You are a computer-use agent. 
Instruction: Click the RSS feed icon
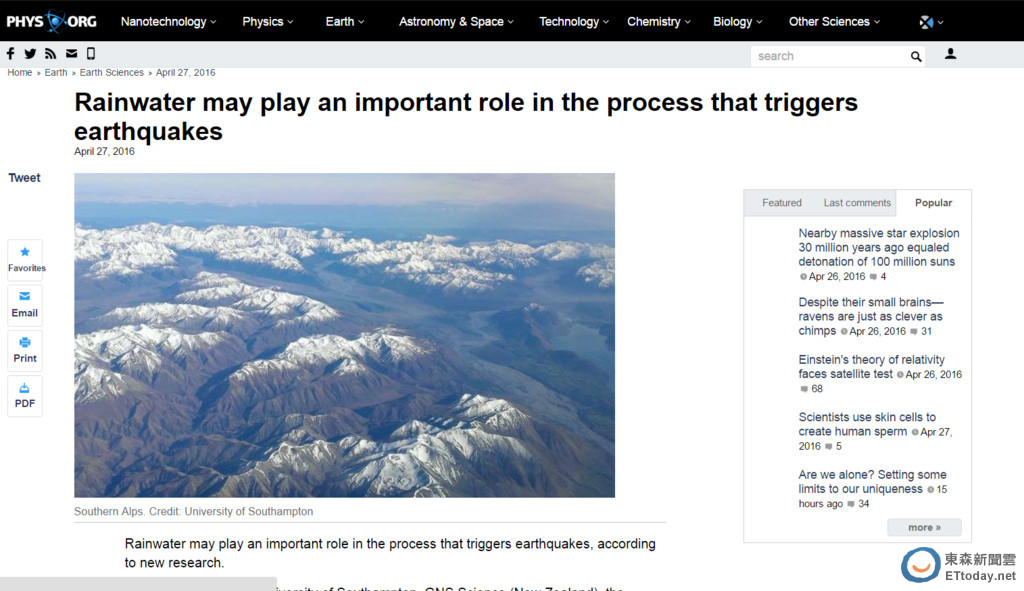(x=50, y=54)
